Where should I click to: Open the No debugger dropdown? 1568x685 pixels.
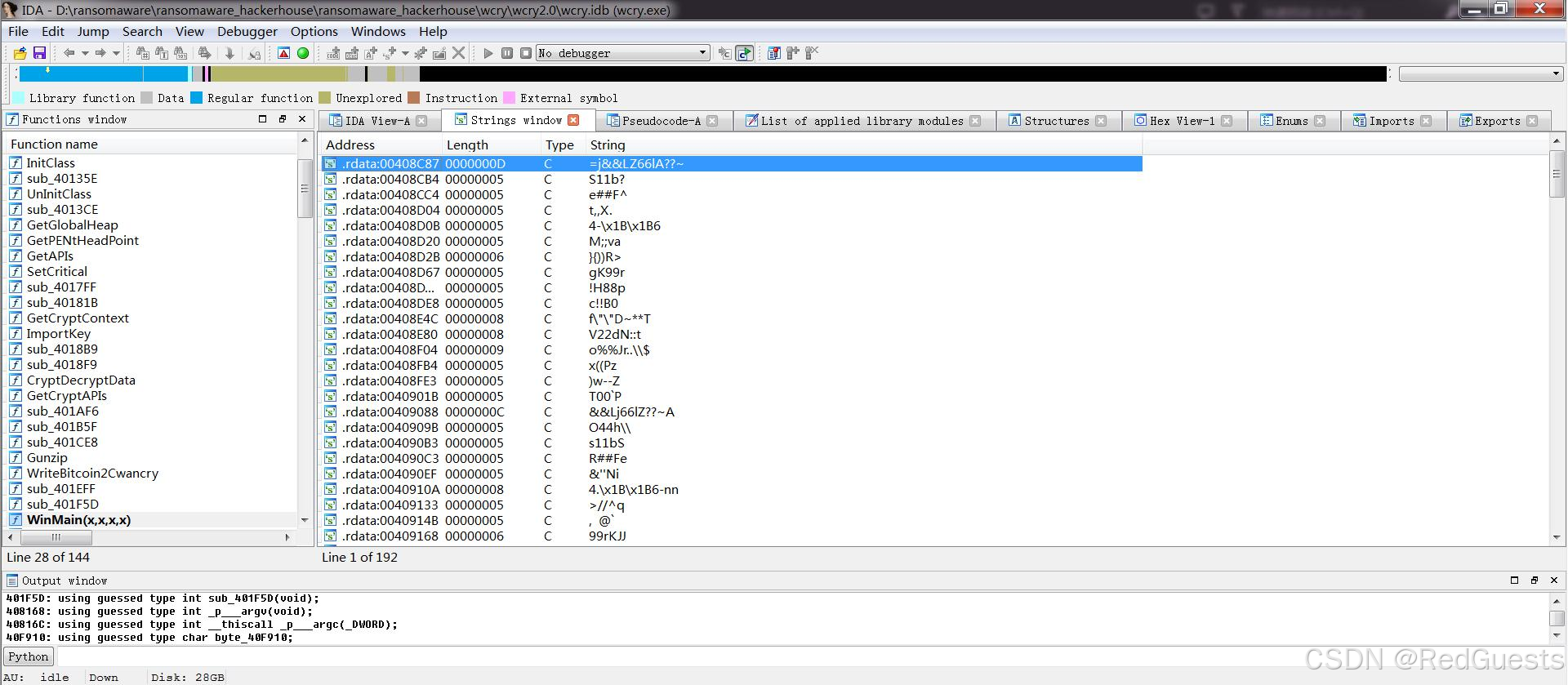pos(622,53)
